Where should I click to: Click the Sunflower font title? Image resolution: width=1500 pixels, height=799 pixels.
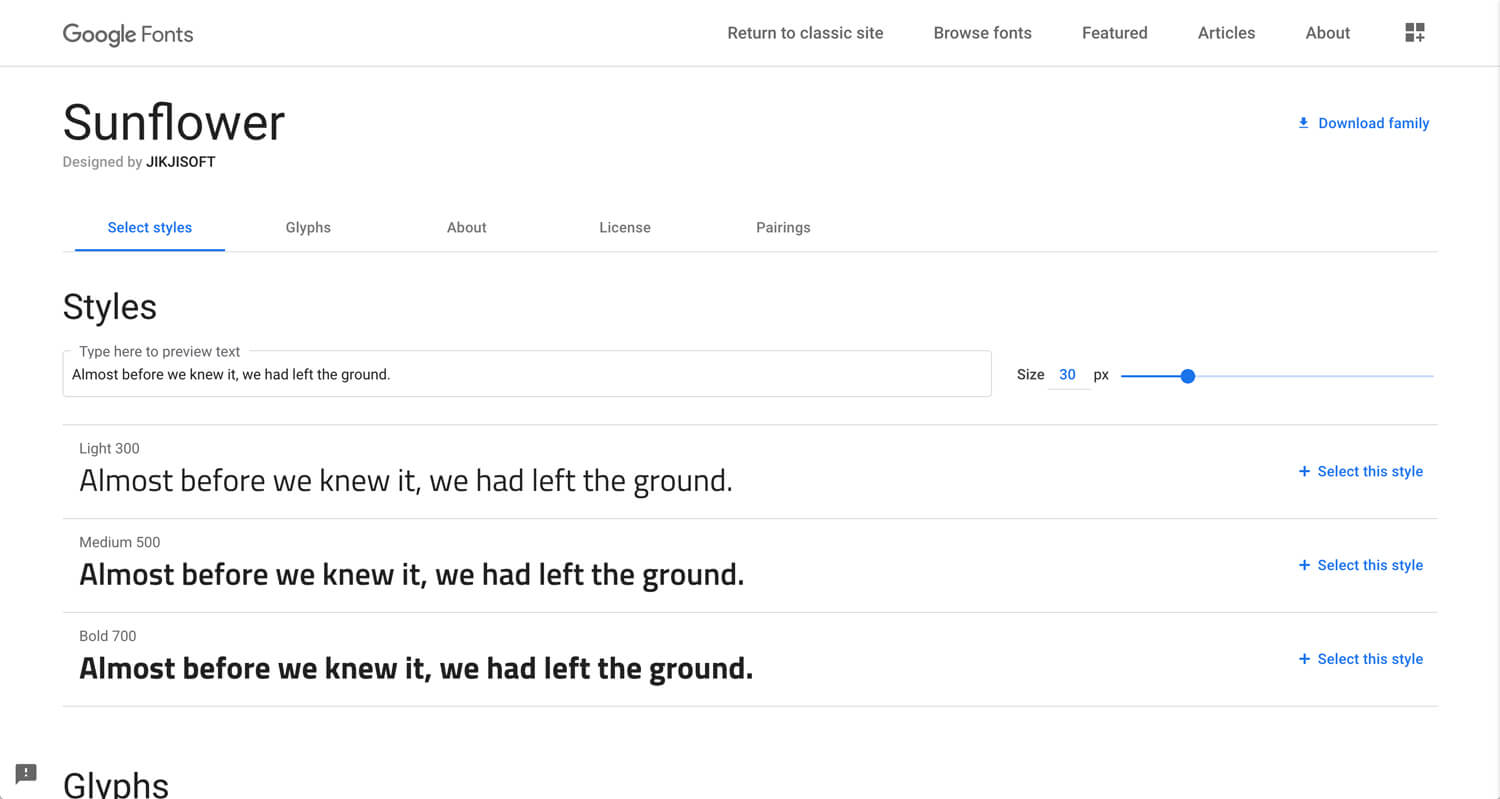pos(174,123)
